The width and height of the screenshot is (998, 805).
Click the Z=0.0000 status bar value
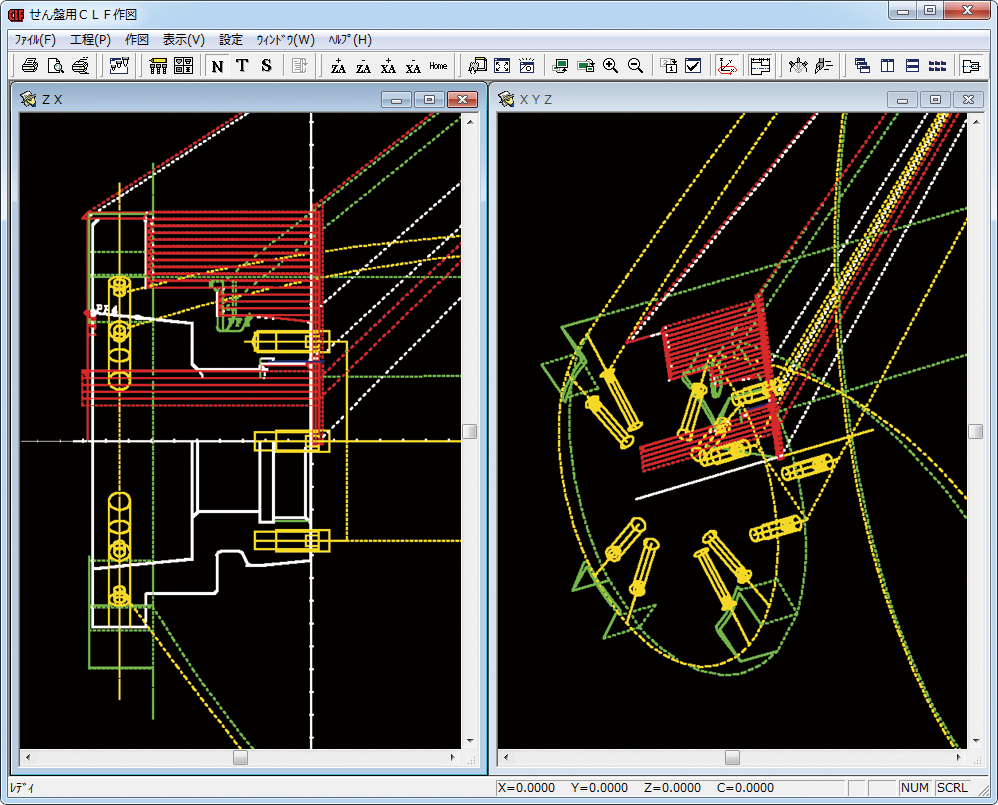[x=672, y=788]
